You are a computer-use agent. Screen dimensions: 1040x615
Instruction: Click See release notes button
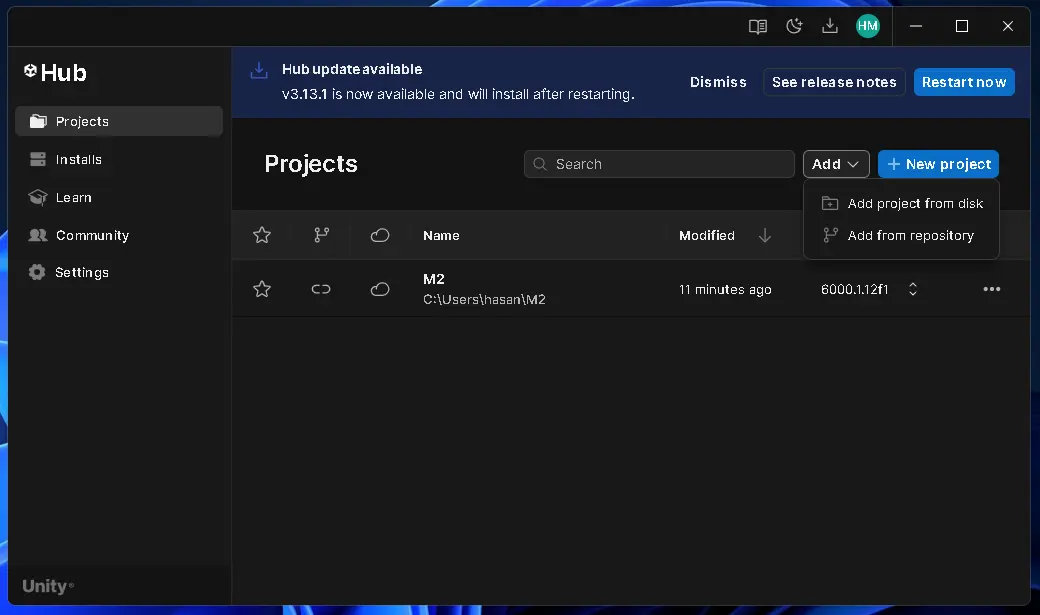click(x=834, y=82)
